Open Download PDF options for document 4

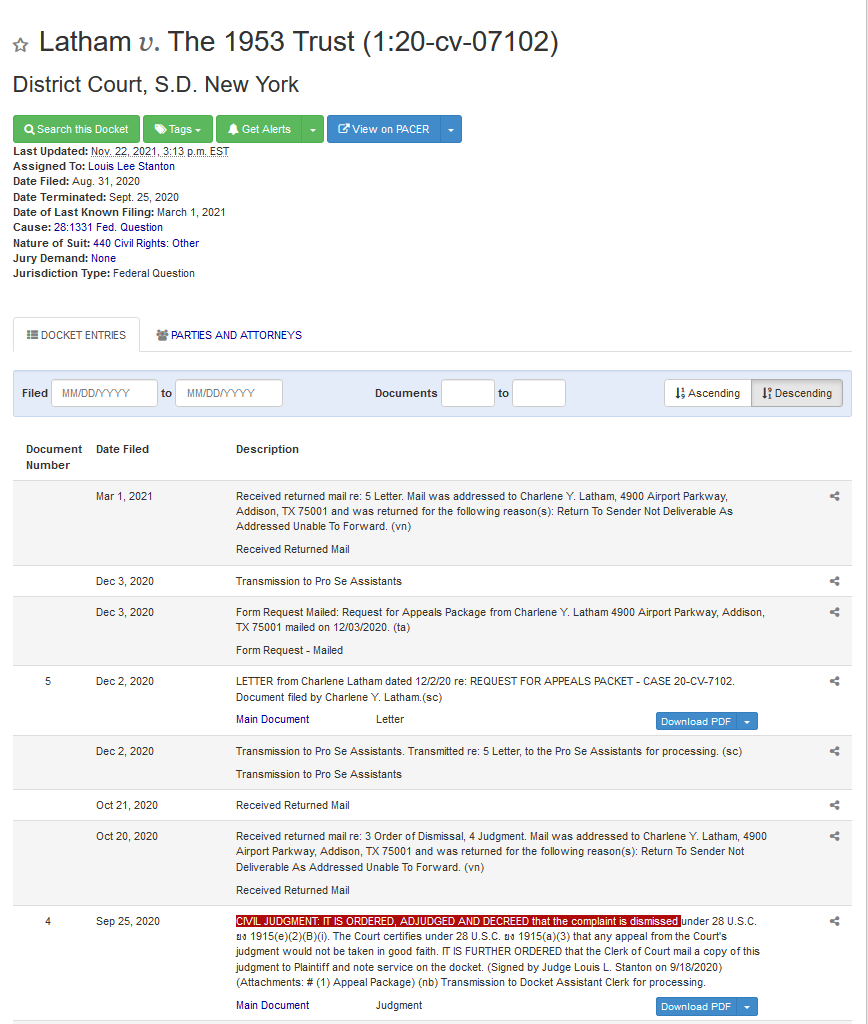[747, 1006]
